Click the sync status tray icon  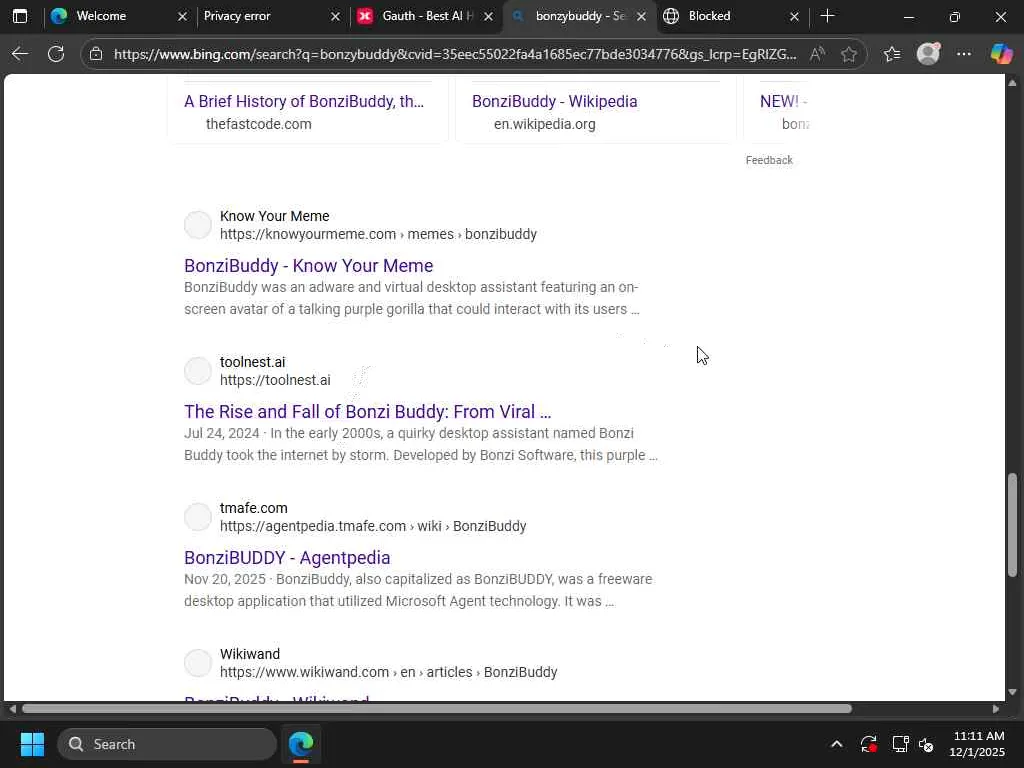869,744
